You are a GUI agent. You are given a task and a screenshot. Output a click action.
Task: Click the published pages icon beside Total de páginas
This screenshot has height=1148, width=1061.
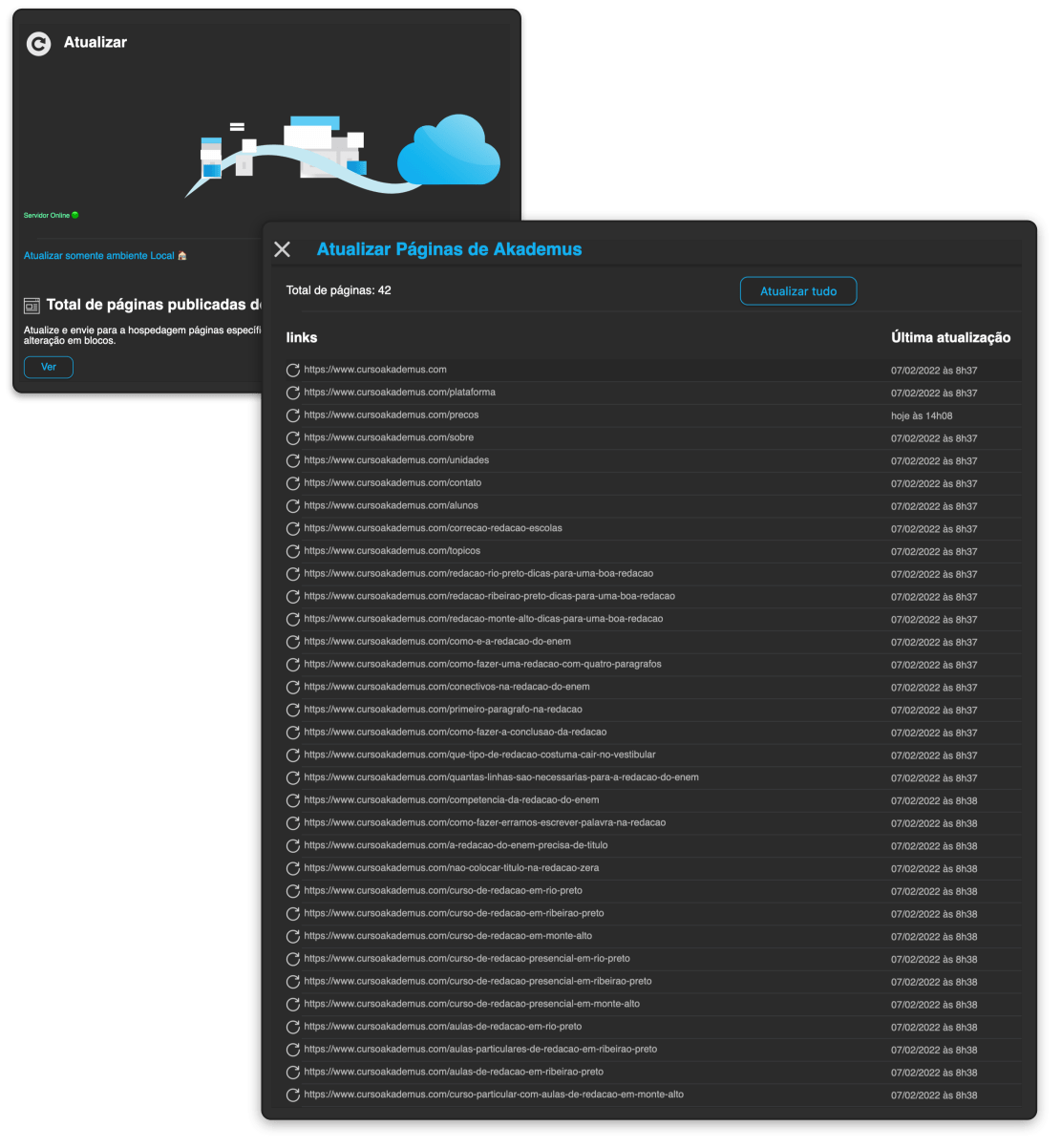click(32, 306)
